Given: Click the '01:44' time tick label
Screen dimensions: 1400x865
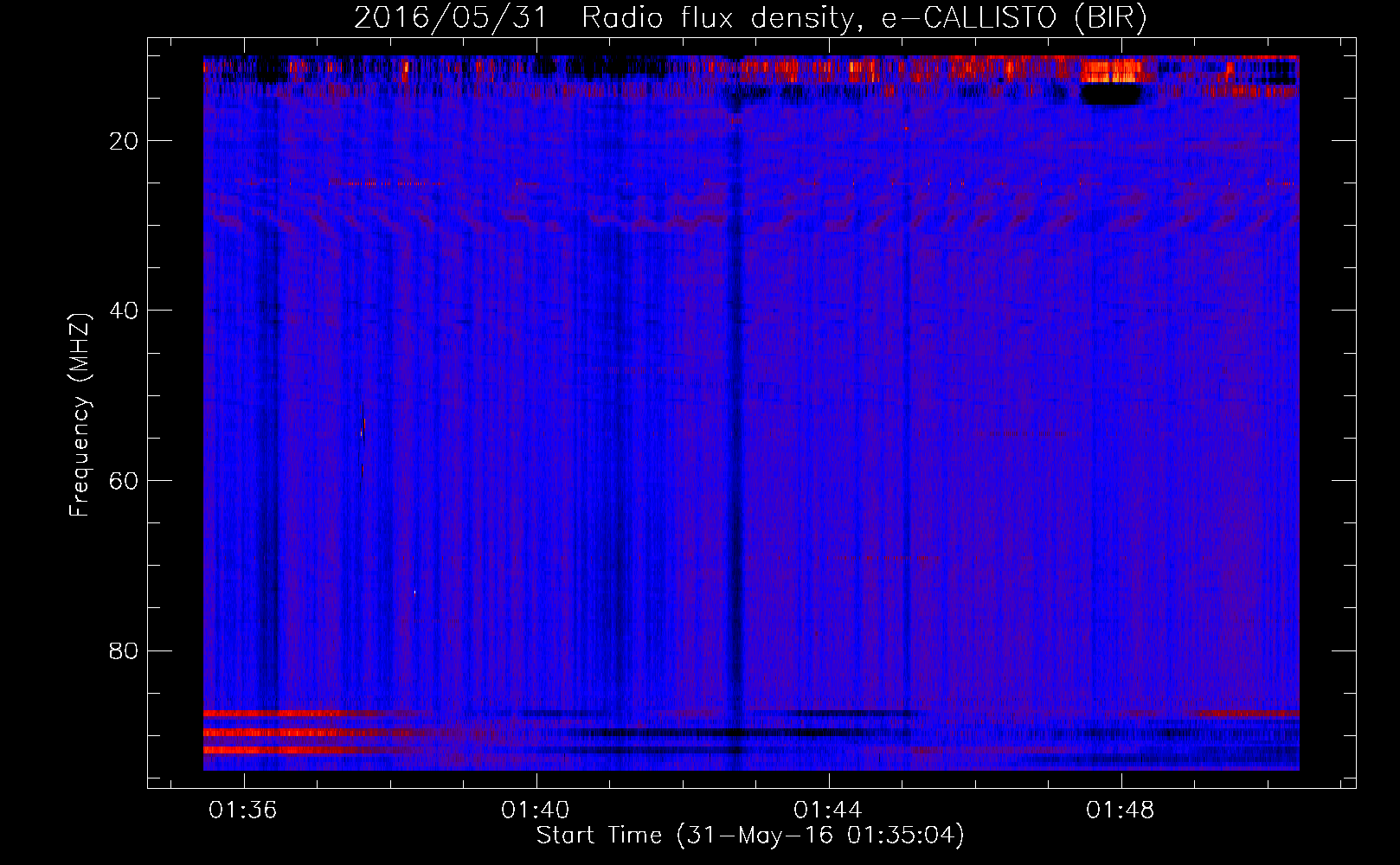Looking at the screenshot, I should [828, 811].
